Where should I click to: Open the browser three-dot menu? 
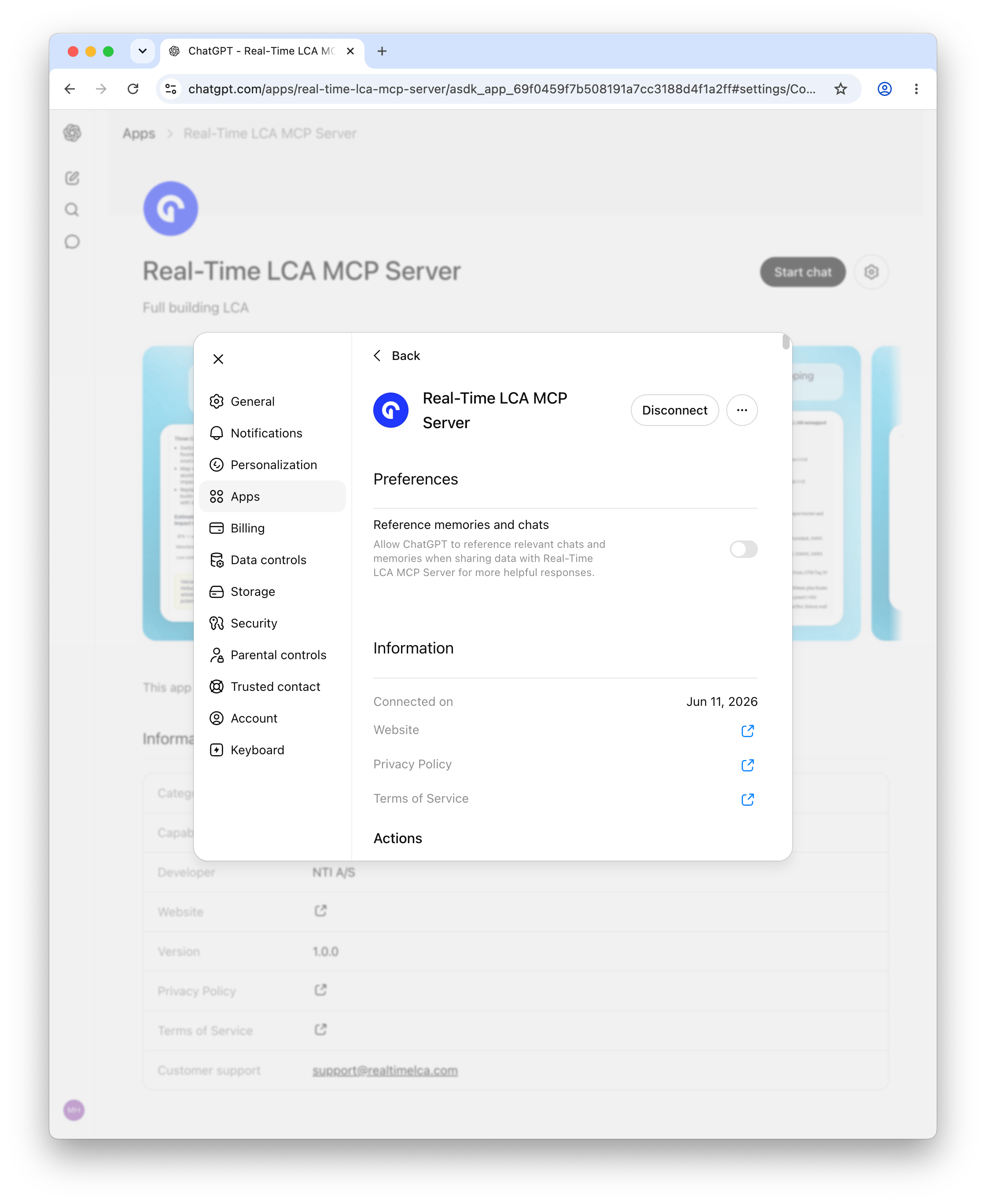916,89
